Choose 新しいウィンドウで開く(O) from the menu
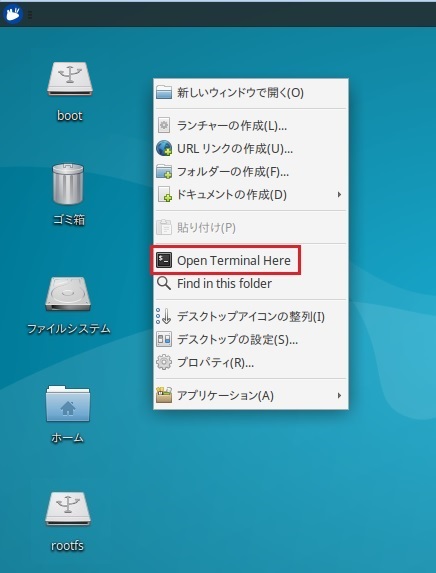This screenshot has height=573, width=436. tap(251, 92)
